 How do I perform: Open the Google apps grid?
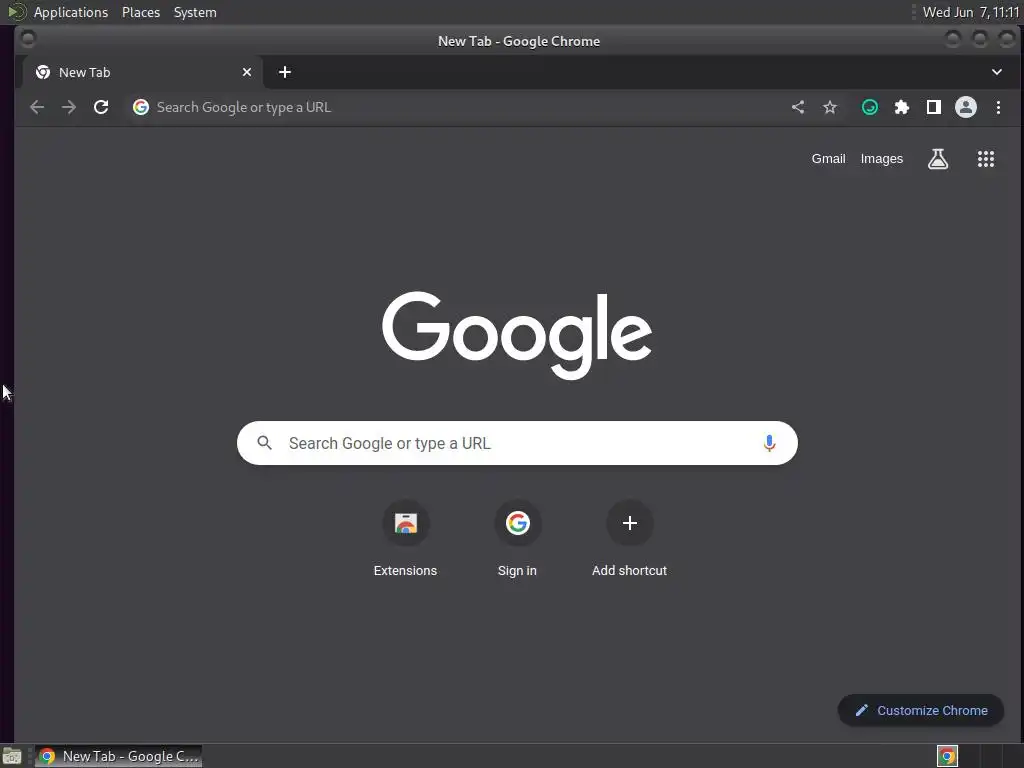tap(986, 159)
